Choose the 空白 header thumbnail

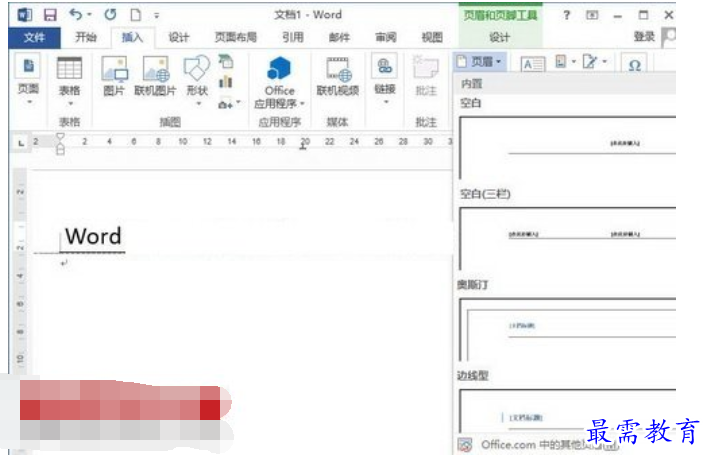[568, 148]
